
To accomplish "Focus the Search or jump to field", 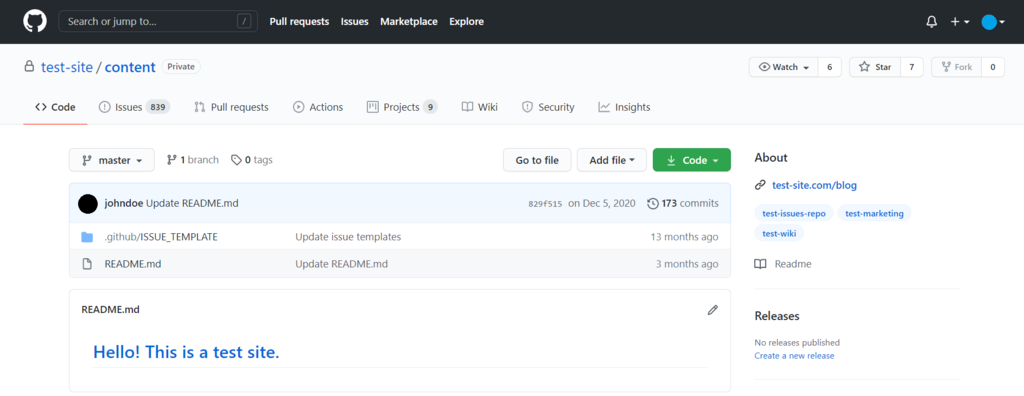I will [x=155, y=22].
